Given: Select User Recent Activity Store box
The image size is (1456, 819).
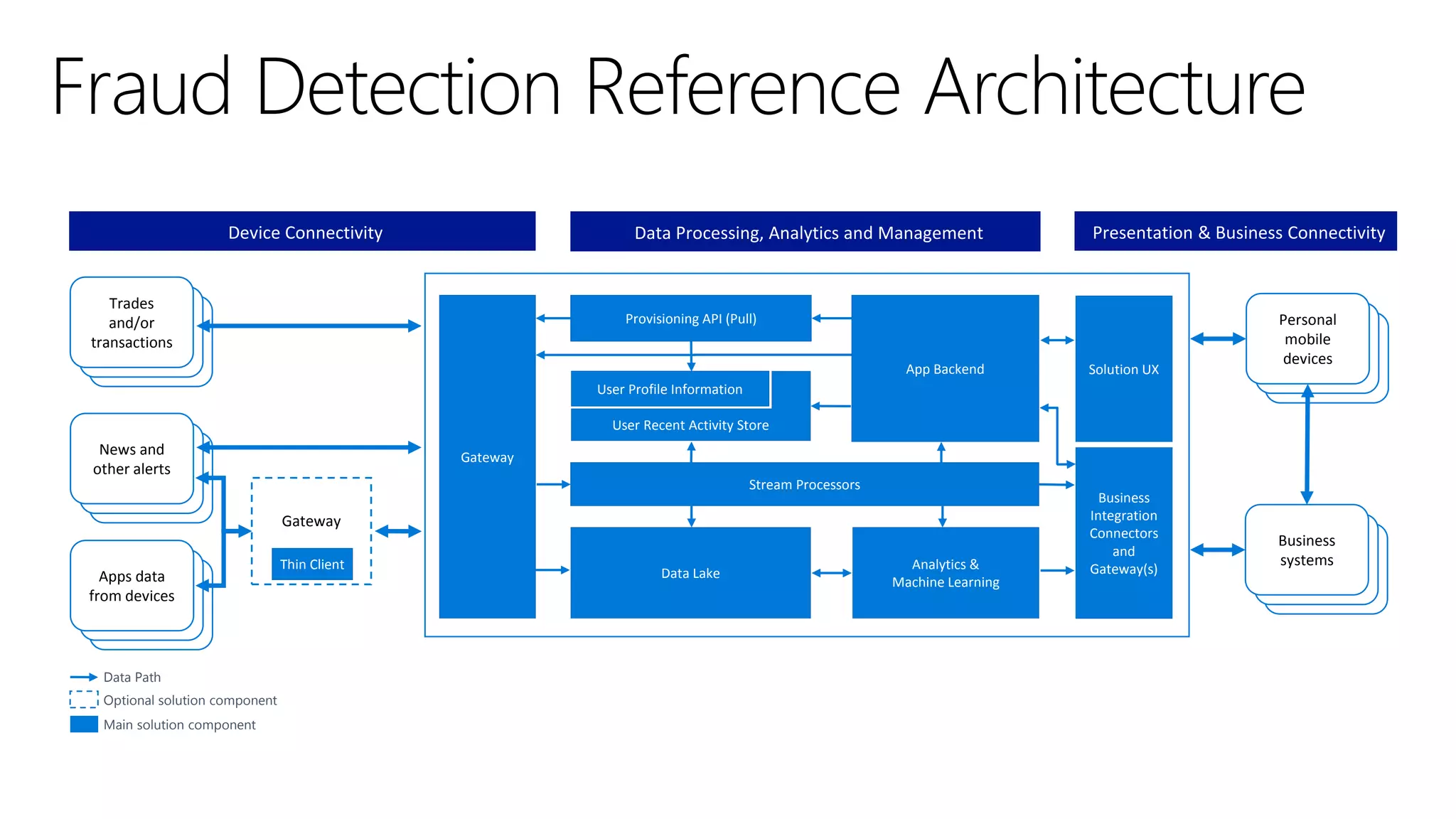Looking at the screenshot, I should [690, 425].
